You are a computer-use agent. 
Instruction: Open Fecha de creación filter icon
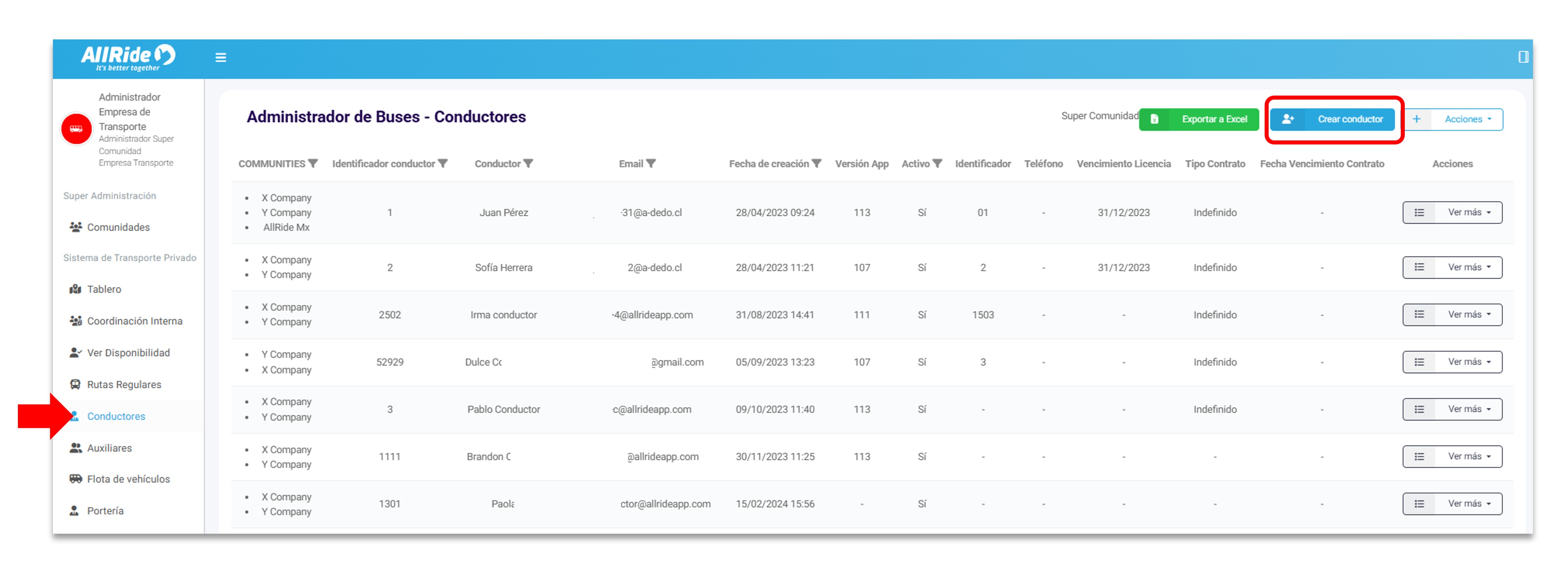pyautogui.click(x=817, y=164)
